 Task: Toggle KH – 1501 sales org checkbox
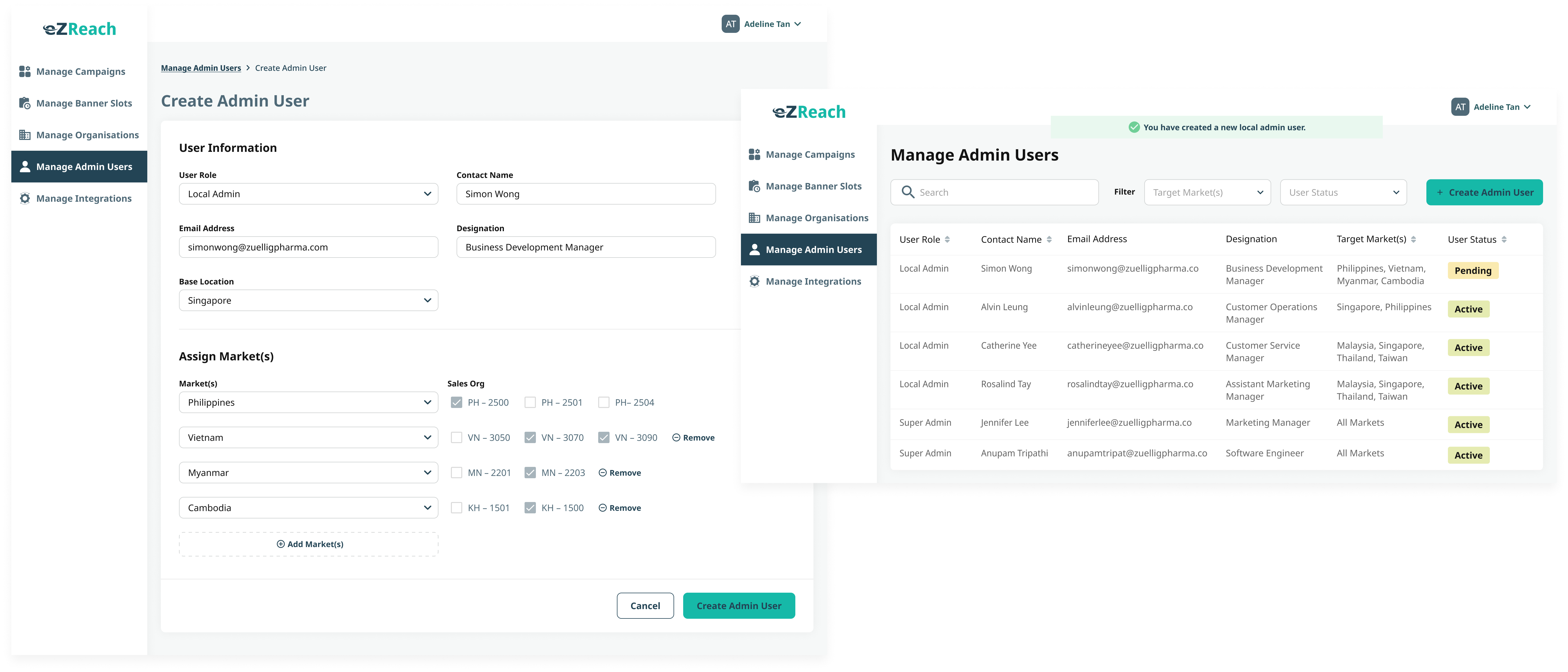457,508
